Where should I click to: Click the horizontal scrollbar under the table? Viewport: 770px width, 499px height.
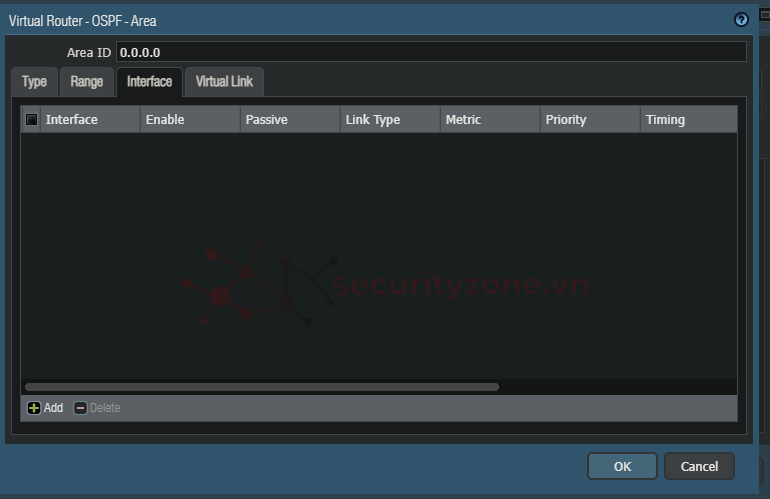tap(262, 387)
